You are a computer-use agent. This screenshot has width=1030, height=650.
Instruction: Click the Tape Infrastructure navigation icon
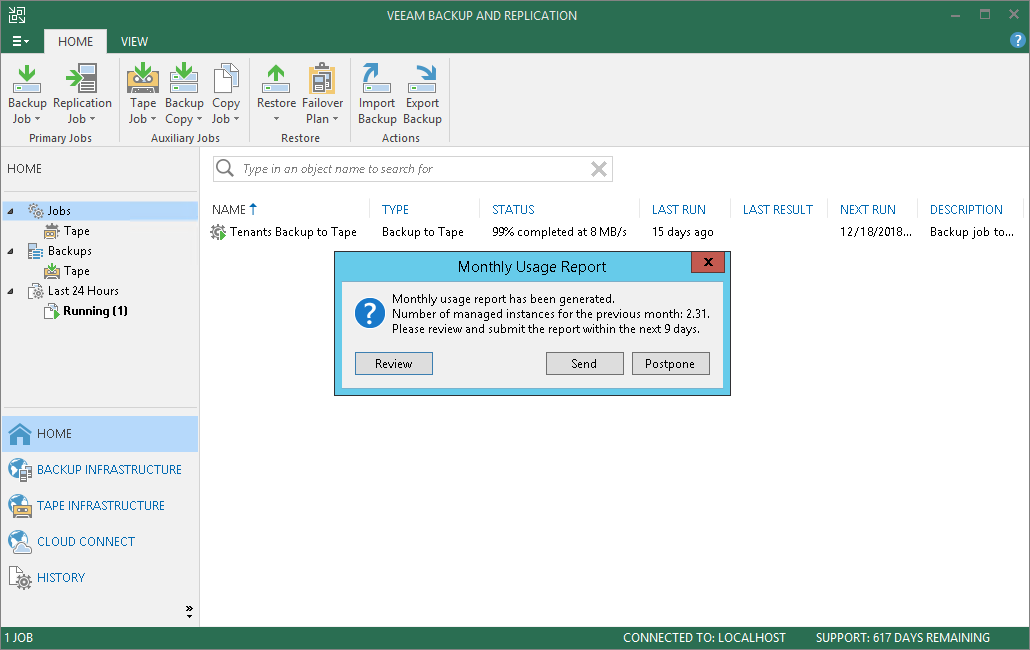20,506
